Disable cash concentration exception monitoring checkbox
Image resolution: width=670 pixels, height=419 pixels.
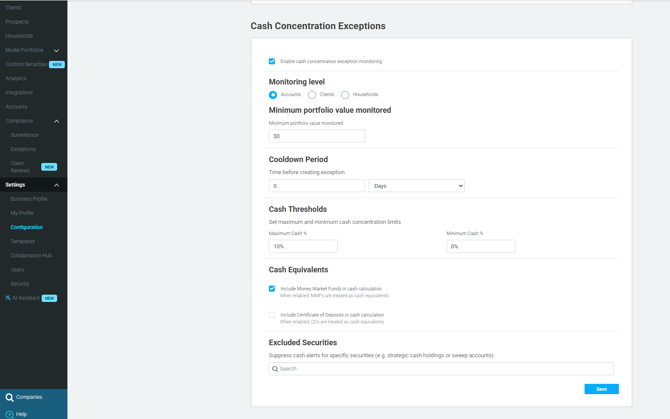272,61
